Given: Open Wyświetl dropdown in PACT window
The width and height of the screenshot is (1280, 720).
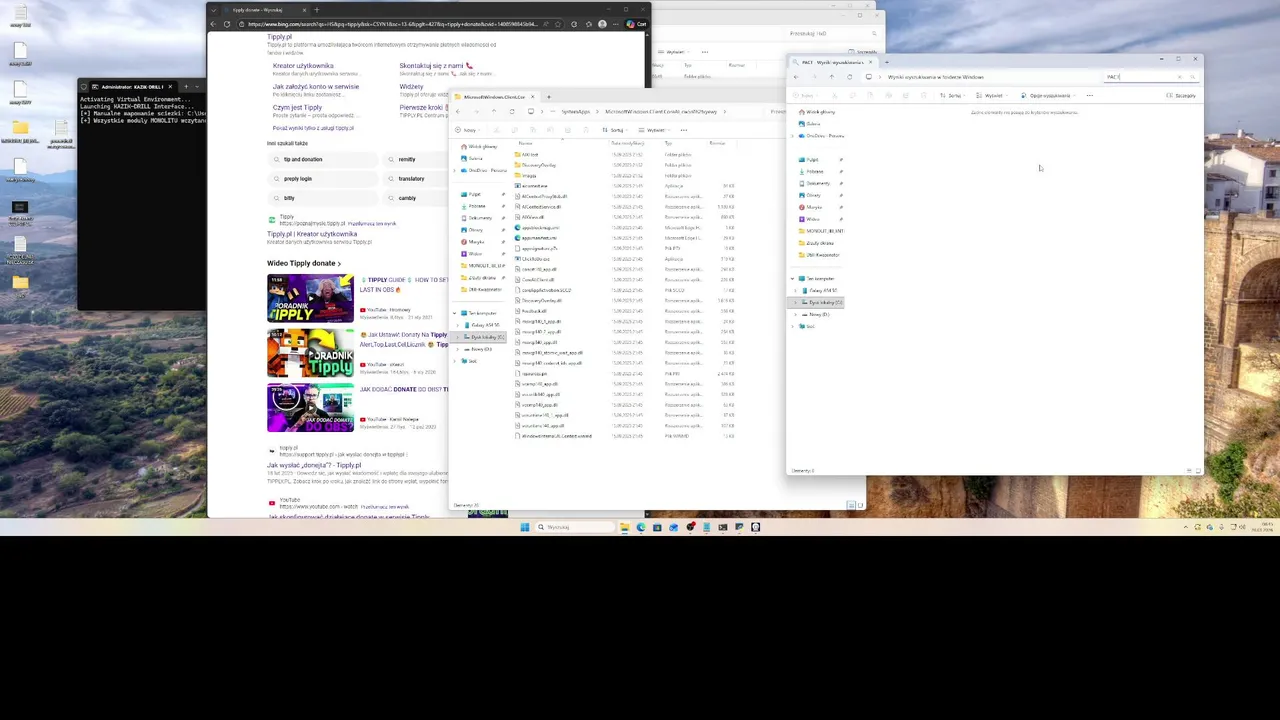Looking at the screenshot, I should click(x=994, y=95).
